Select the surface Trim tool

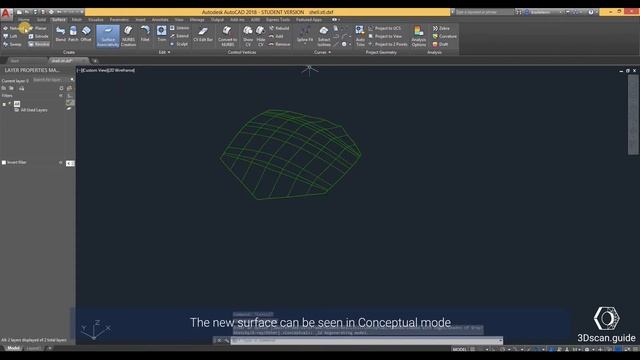click(162, 34)
